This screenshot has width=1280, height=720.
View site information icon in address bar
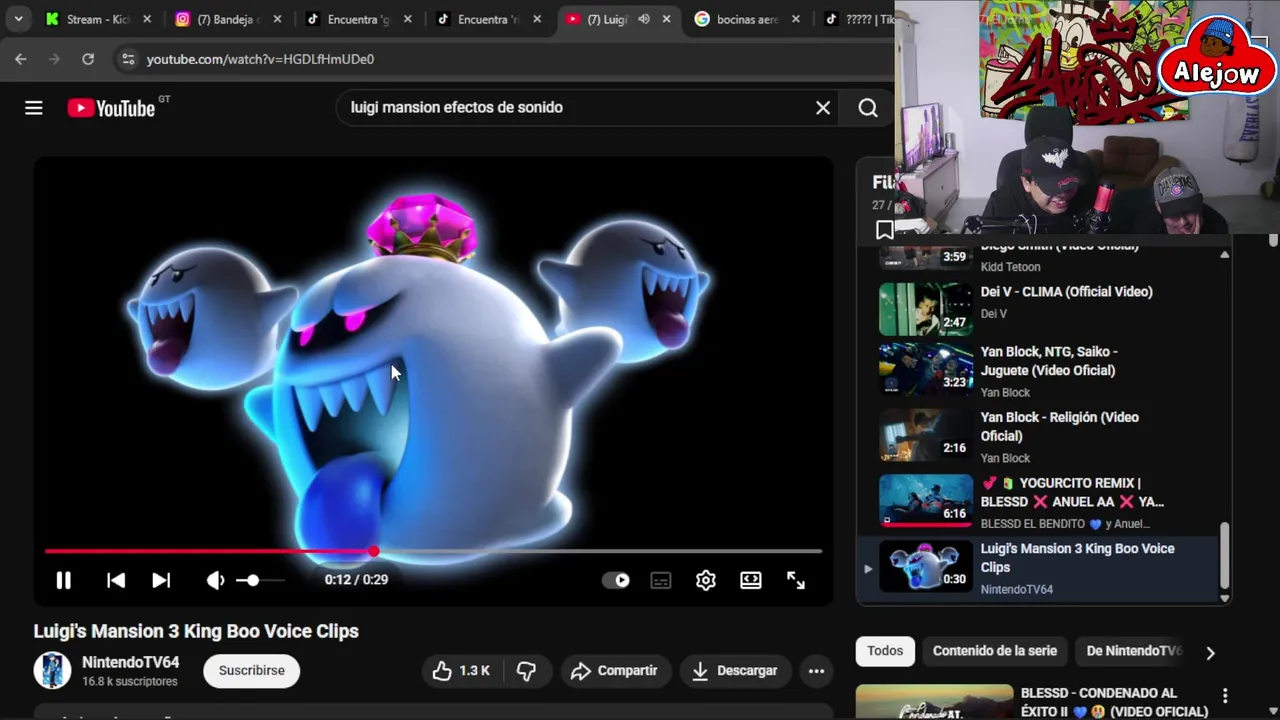[x=128, y=59]
